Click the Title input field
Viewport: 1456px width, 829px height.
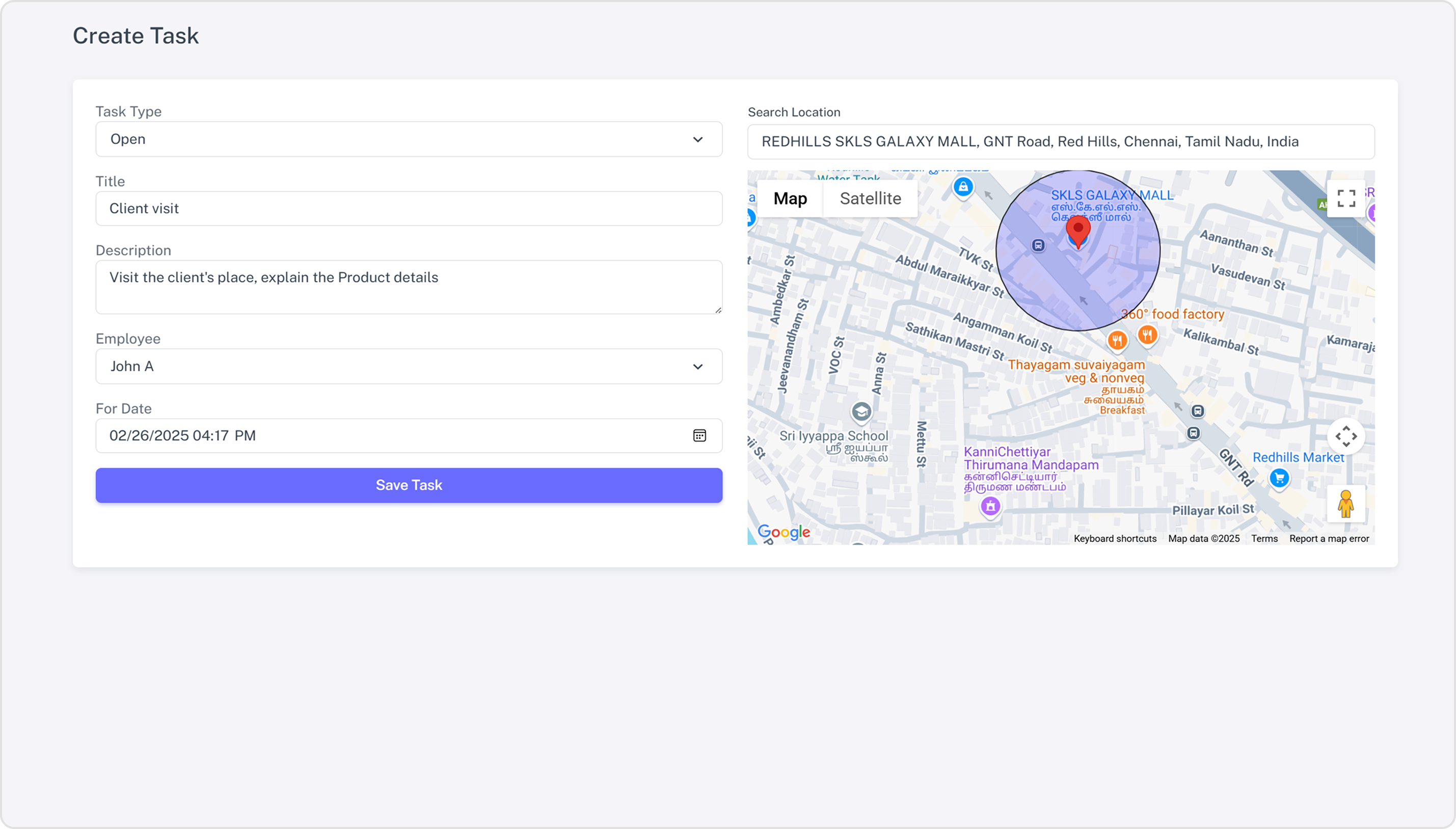[409, 208]
